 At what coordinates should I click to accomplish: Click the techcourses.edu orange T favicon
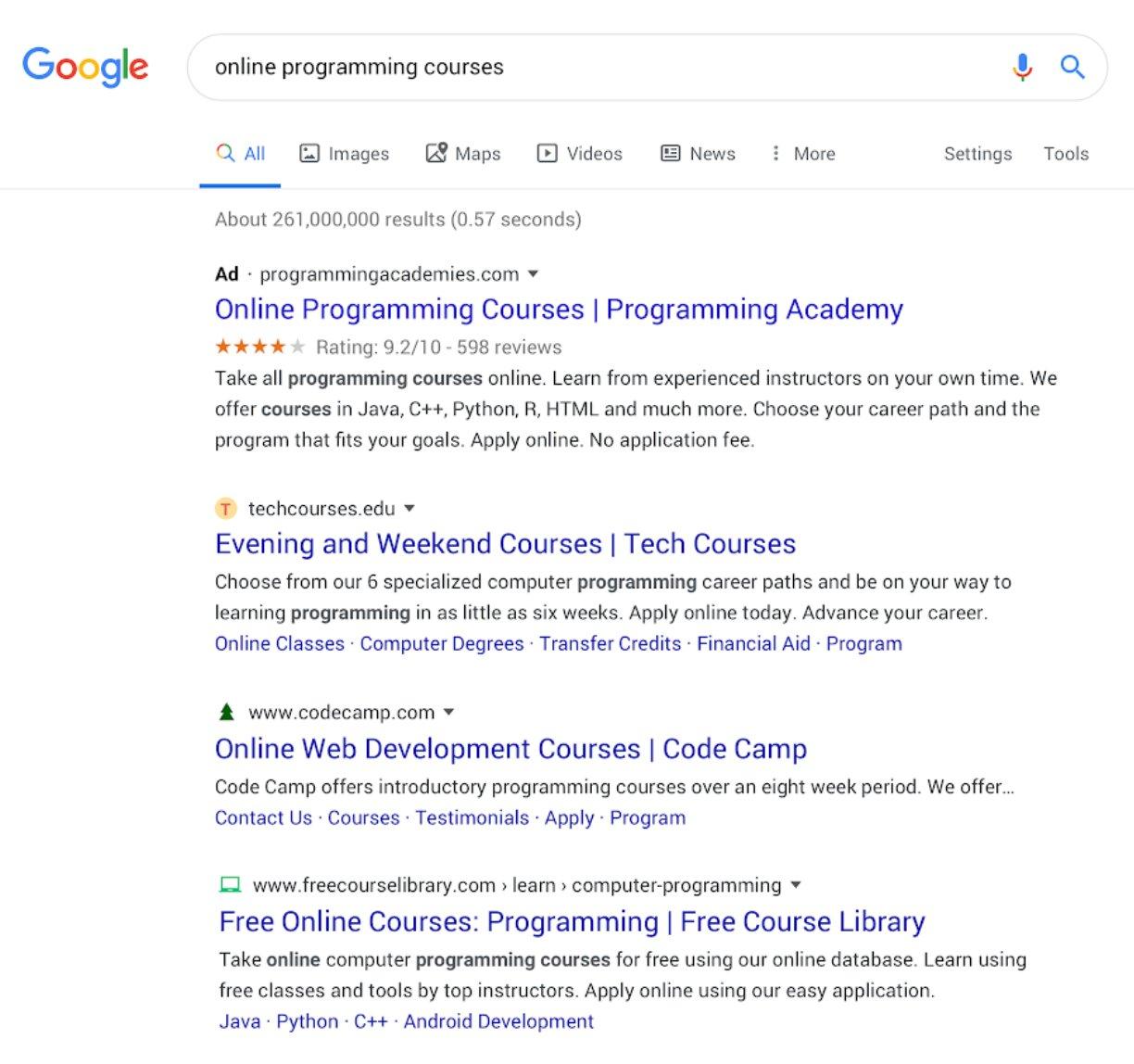click(x=225, y=509)
